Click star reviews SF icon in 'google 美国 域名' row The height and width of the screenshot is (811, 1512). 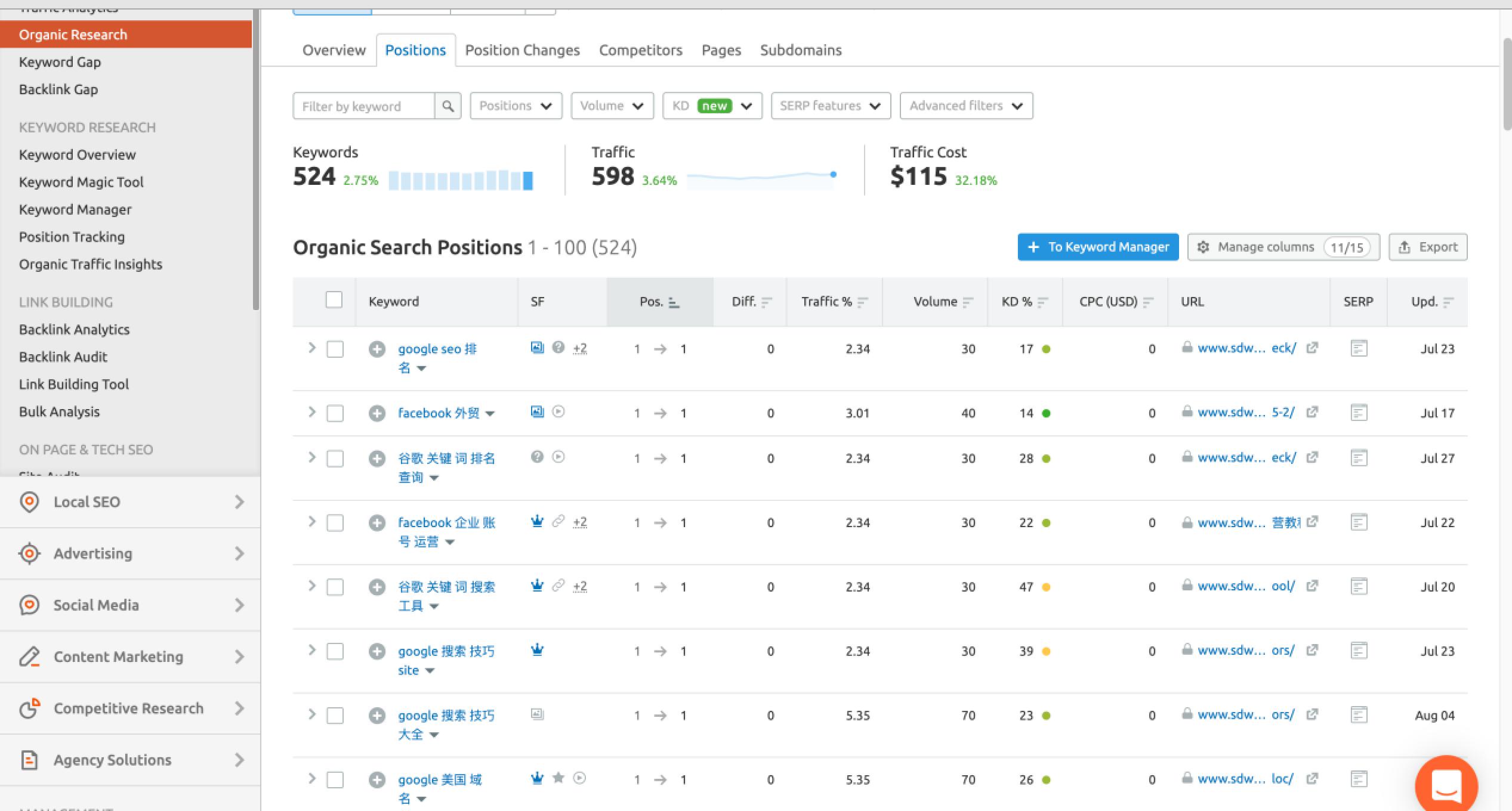(558, 778)
